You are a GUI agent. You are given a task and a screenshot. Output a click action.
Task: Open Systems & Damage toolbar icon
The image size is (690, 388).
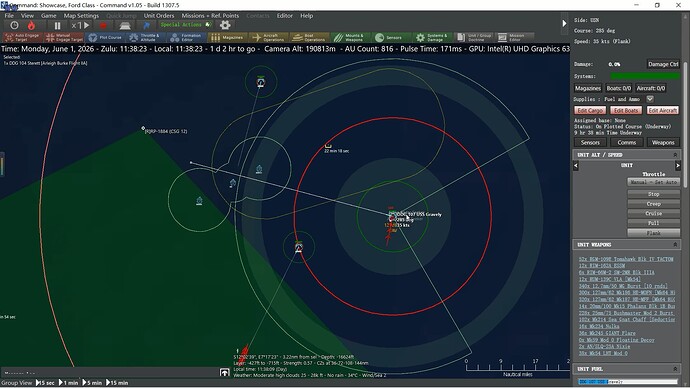pos(432,38)
